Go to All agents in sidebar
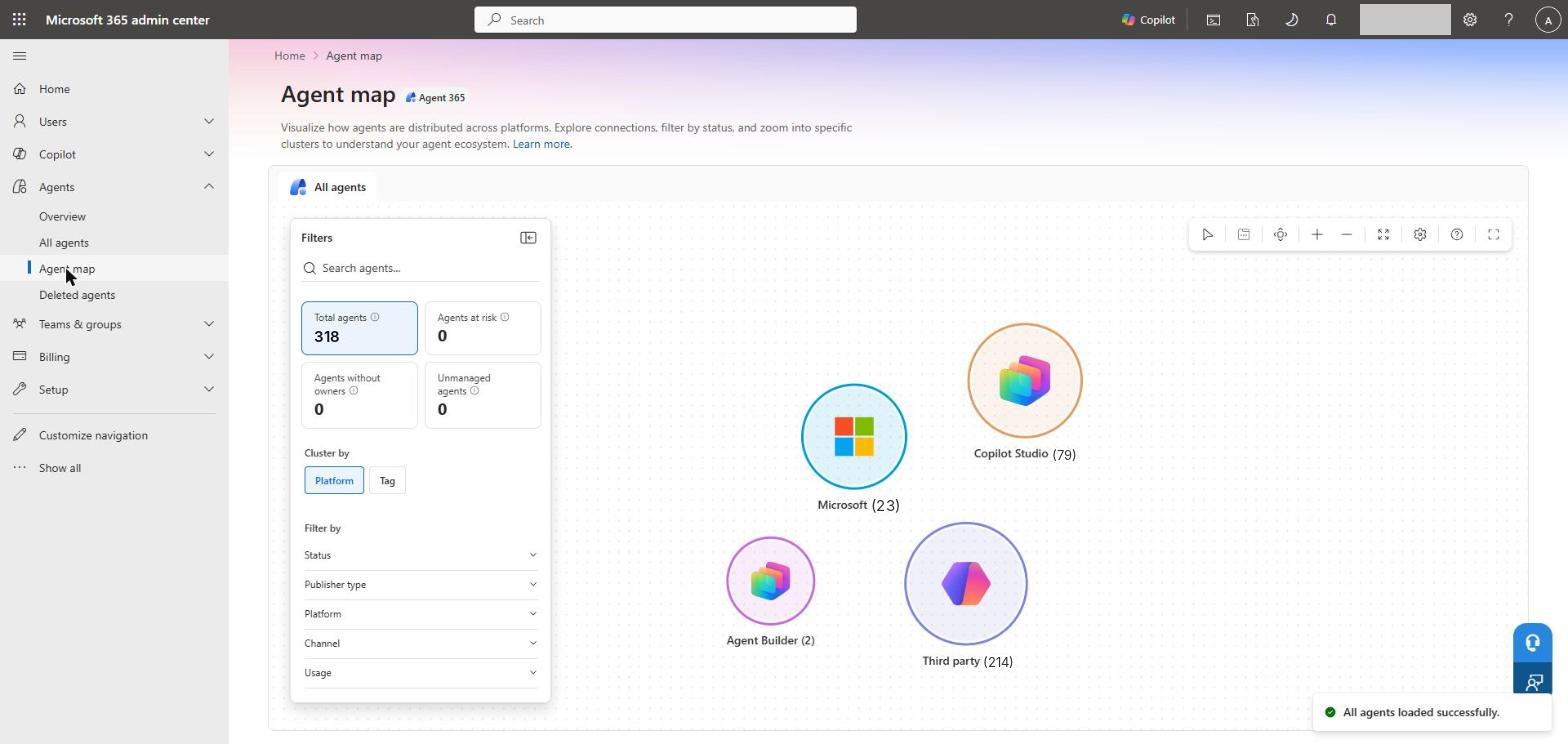Image resolution: width=1568 pixels, height=744 pixels. tap(64, 242)
